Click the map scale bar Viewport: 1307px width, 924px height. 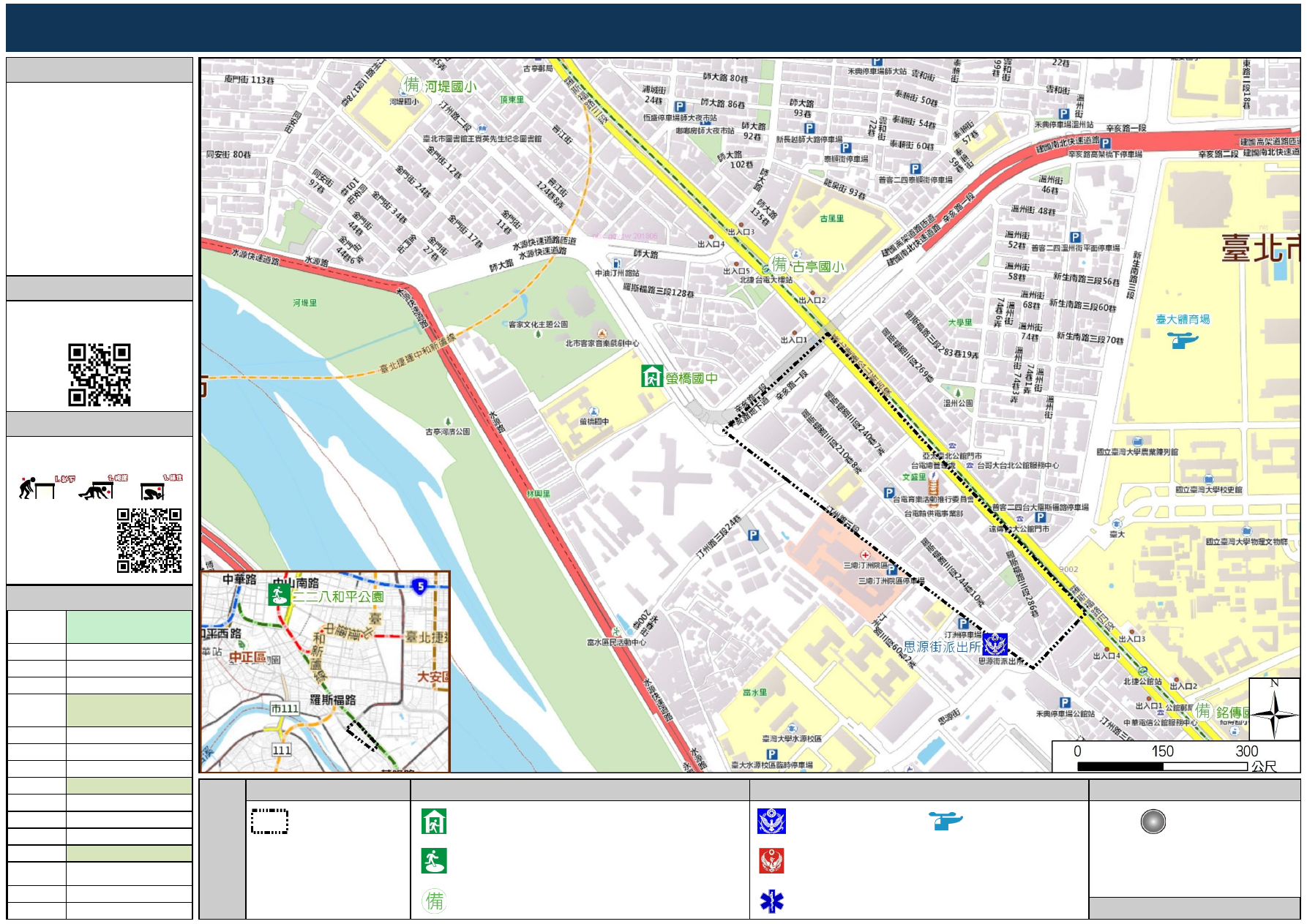pyautogui.click(x=1162, y=766)
